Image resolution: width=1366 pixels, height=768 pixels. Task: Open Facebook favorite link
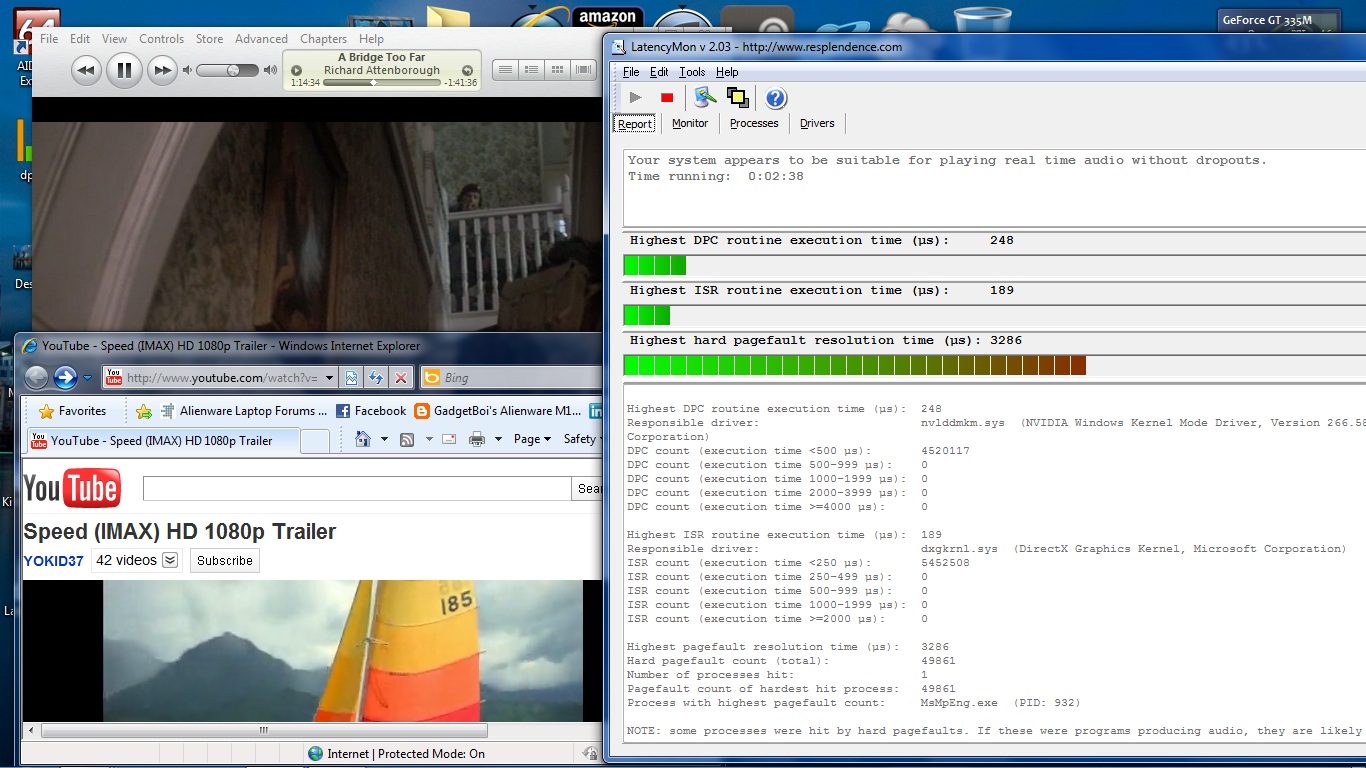point(371,411)
